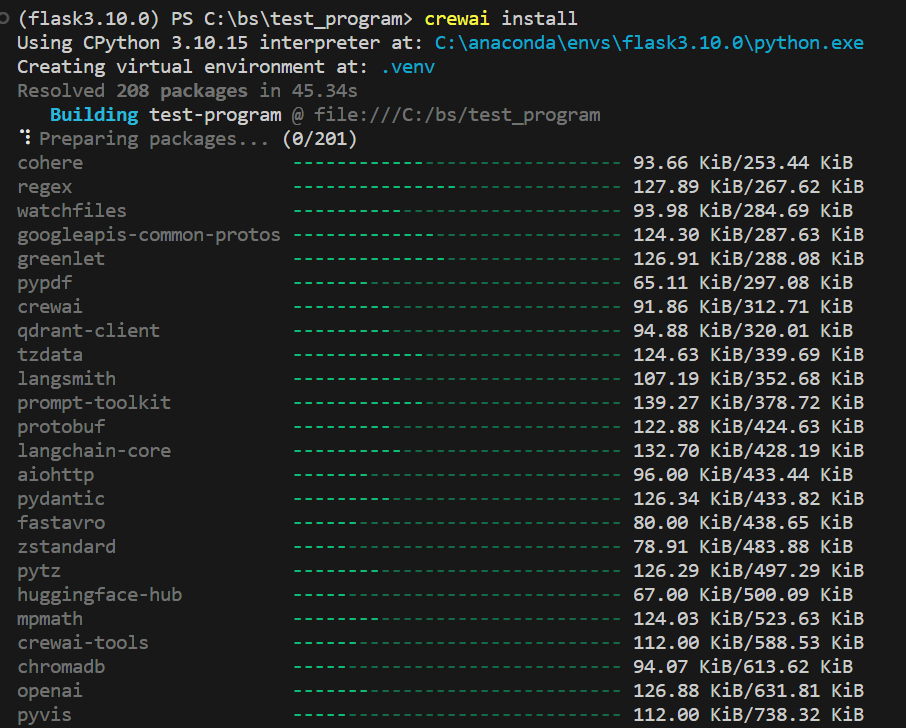Click the 'cohere' package name
This screenshot has width=906, height=728.
pos(50,163)
